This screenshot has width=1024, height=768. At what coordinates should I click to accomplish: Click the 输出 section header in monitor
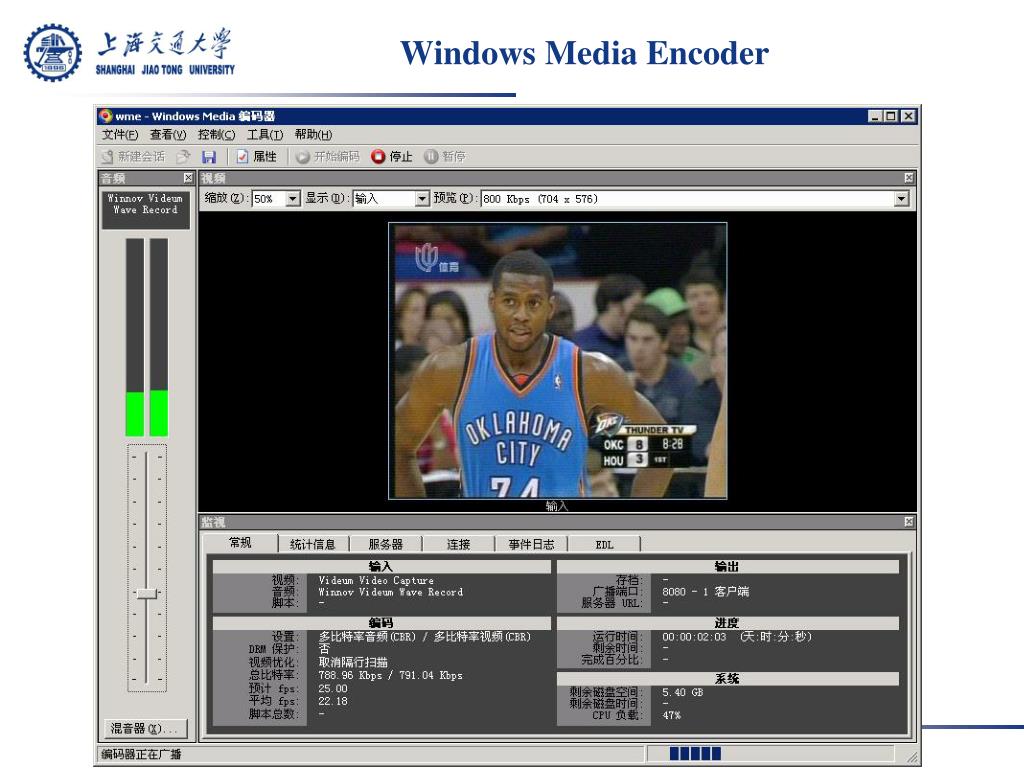(x=727, y=567)
